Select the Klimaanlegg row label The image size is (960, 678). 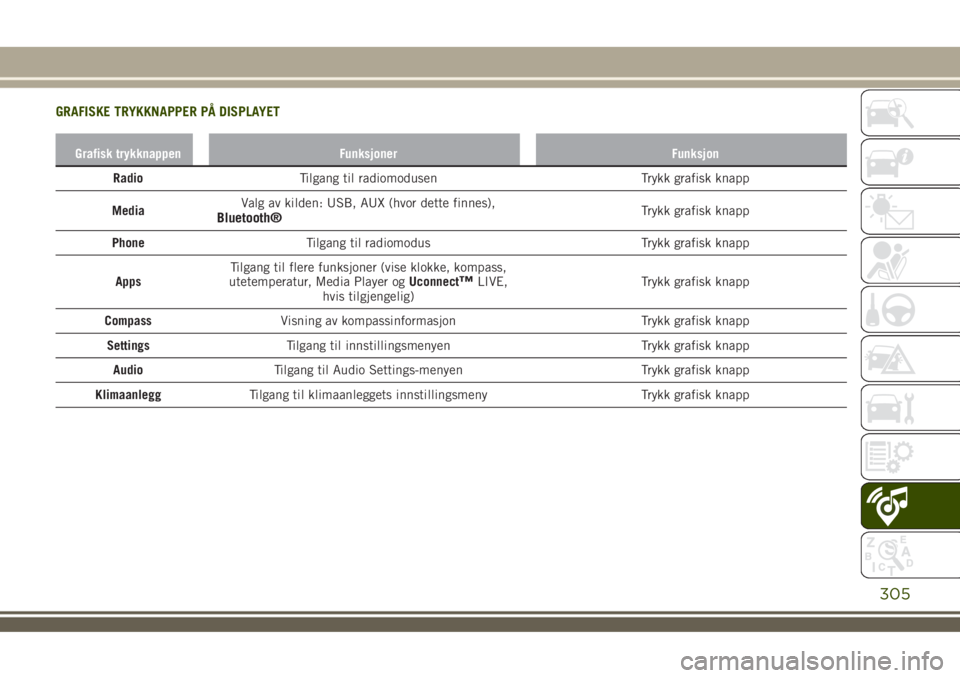pos(128,394)
